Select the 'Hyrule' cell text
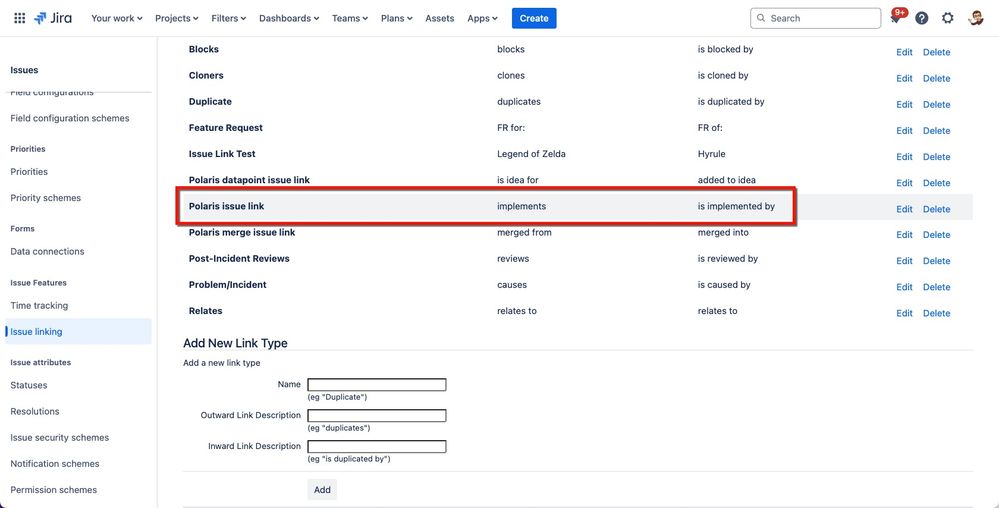Viewport: 999px width, 508px height. click(x=712, y=154)
